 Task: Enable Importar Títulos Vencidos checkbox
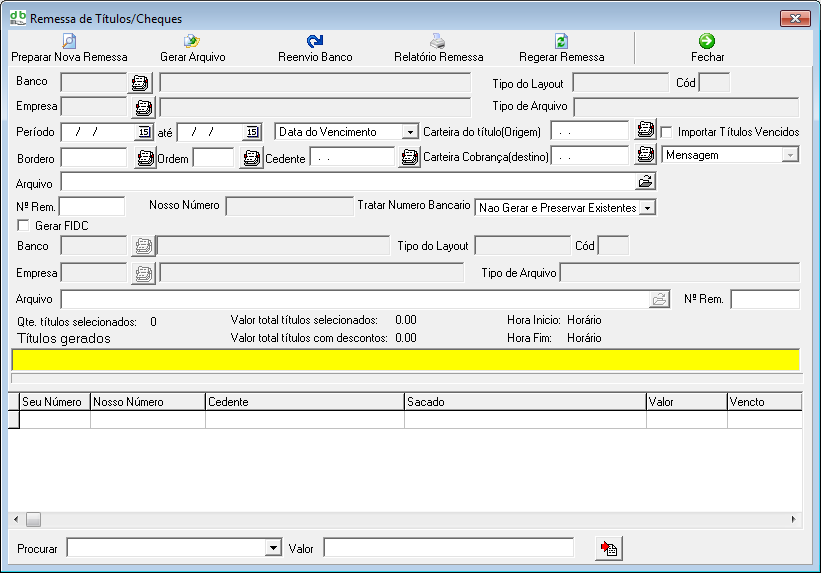667,132
